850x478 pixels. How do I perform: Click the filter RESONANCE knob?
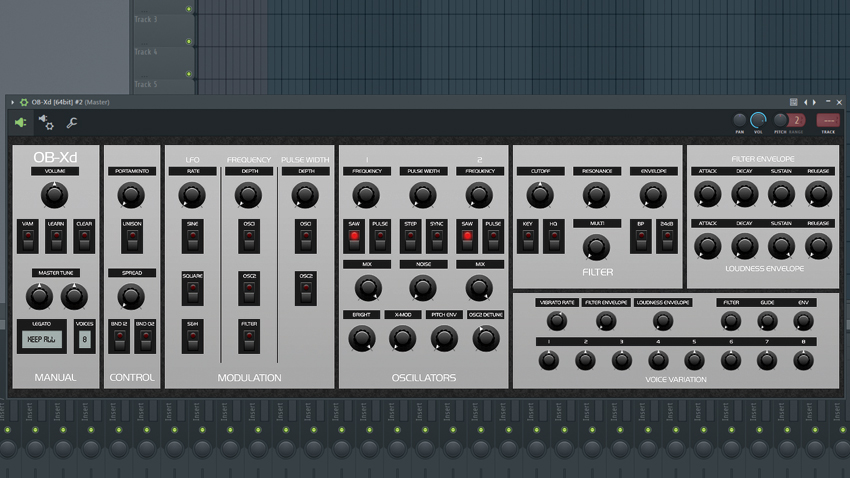pyautogui.click(x=596, y=195)
